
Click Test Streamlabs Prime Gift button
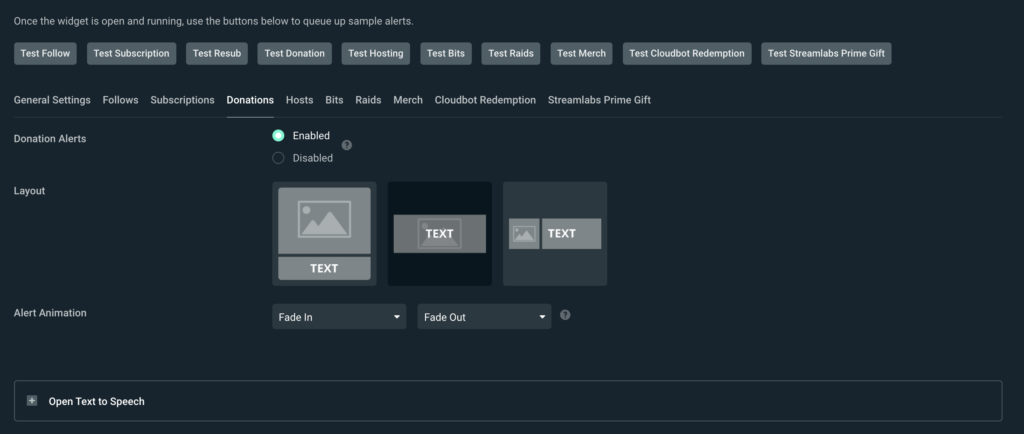point(826,54)
